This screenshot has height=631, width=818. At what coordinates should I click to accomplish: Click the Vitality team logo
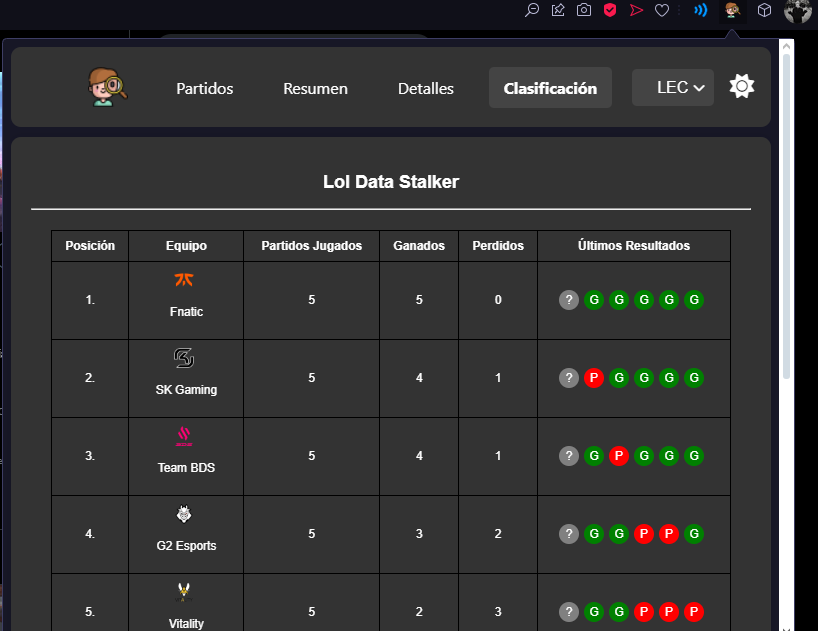(184, 592)
